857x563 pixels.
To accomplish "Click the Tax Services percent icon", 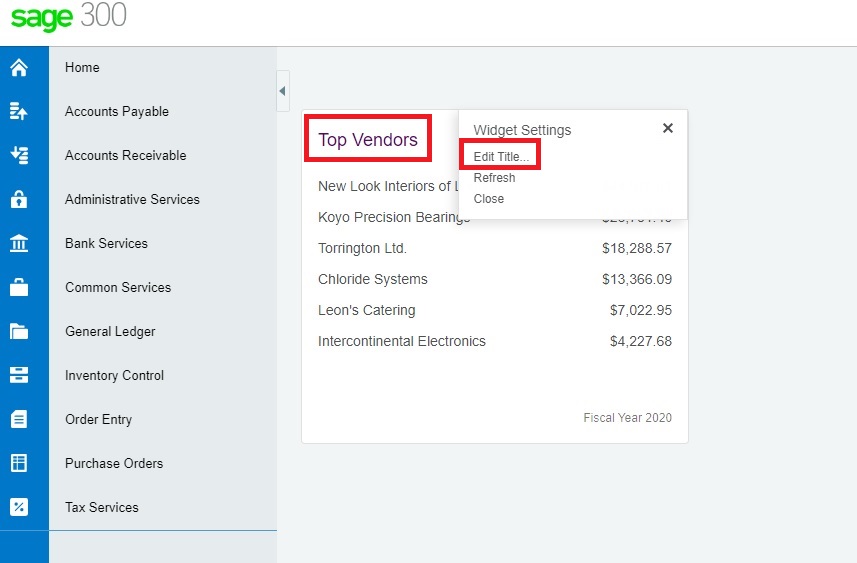I will click(19, 507).
